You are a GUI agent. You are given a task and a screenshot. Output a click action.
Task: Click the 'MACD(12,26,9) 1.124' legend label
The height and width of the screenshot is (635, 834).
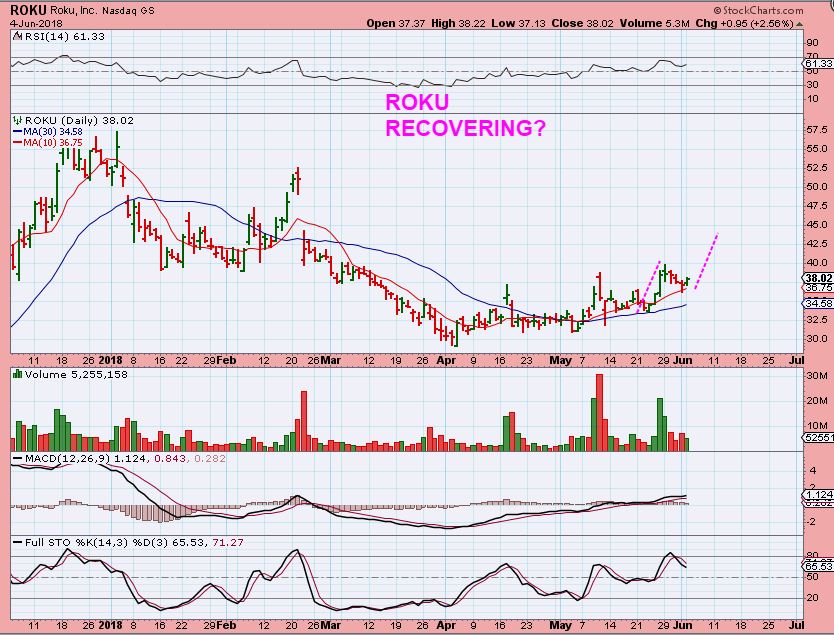pyautogui.click(x=85, y=458)
